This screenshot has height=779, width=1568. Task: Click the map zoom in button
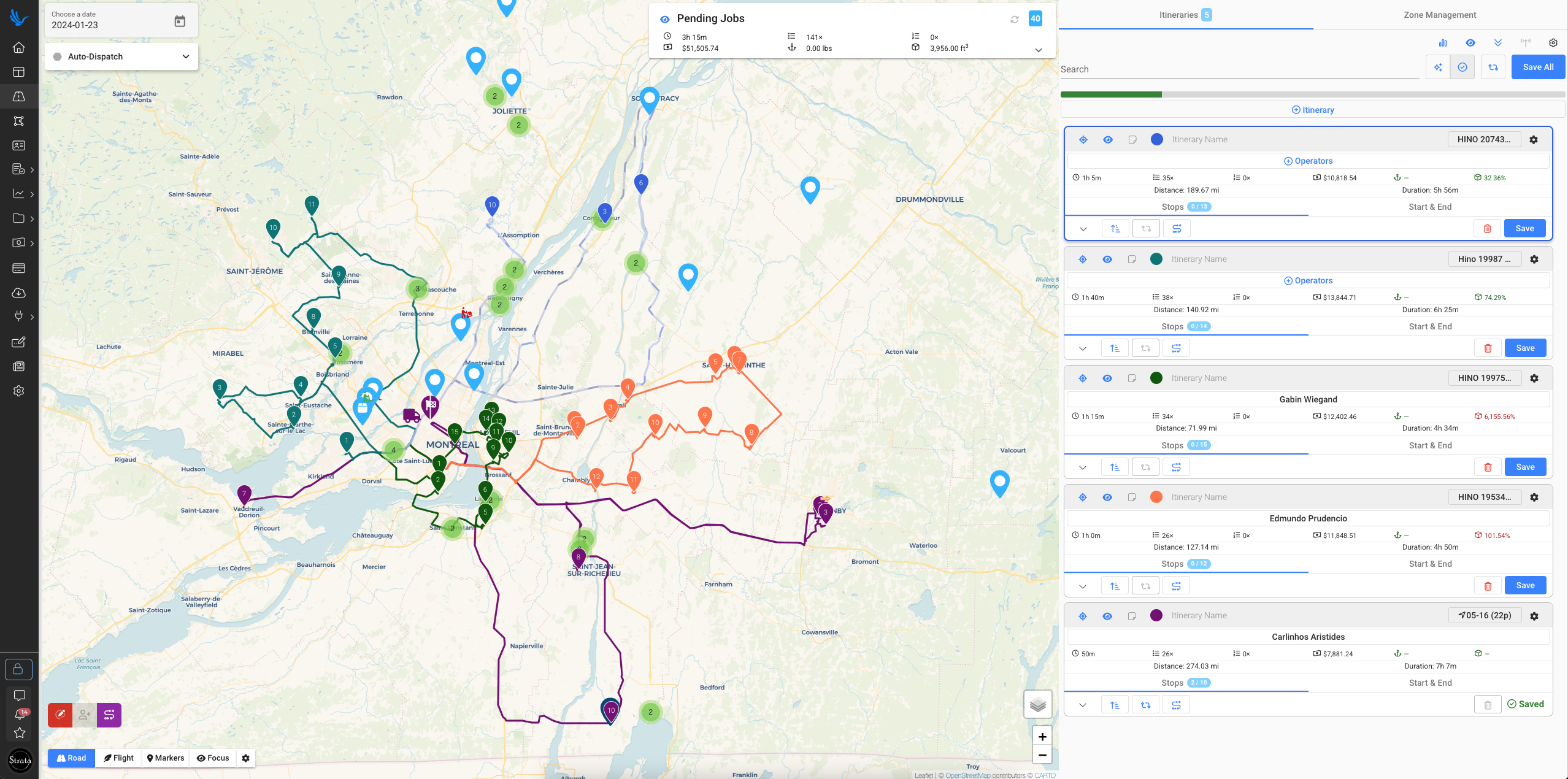[x=1042, y=736]
